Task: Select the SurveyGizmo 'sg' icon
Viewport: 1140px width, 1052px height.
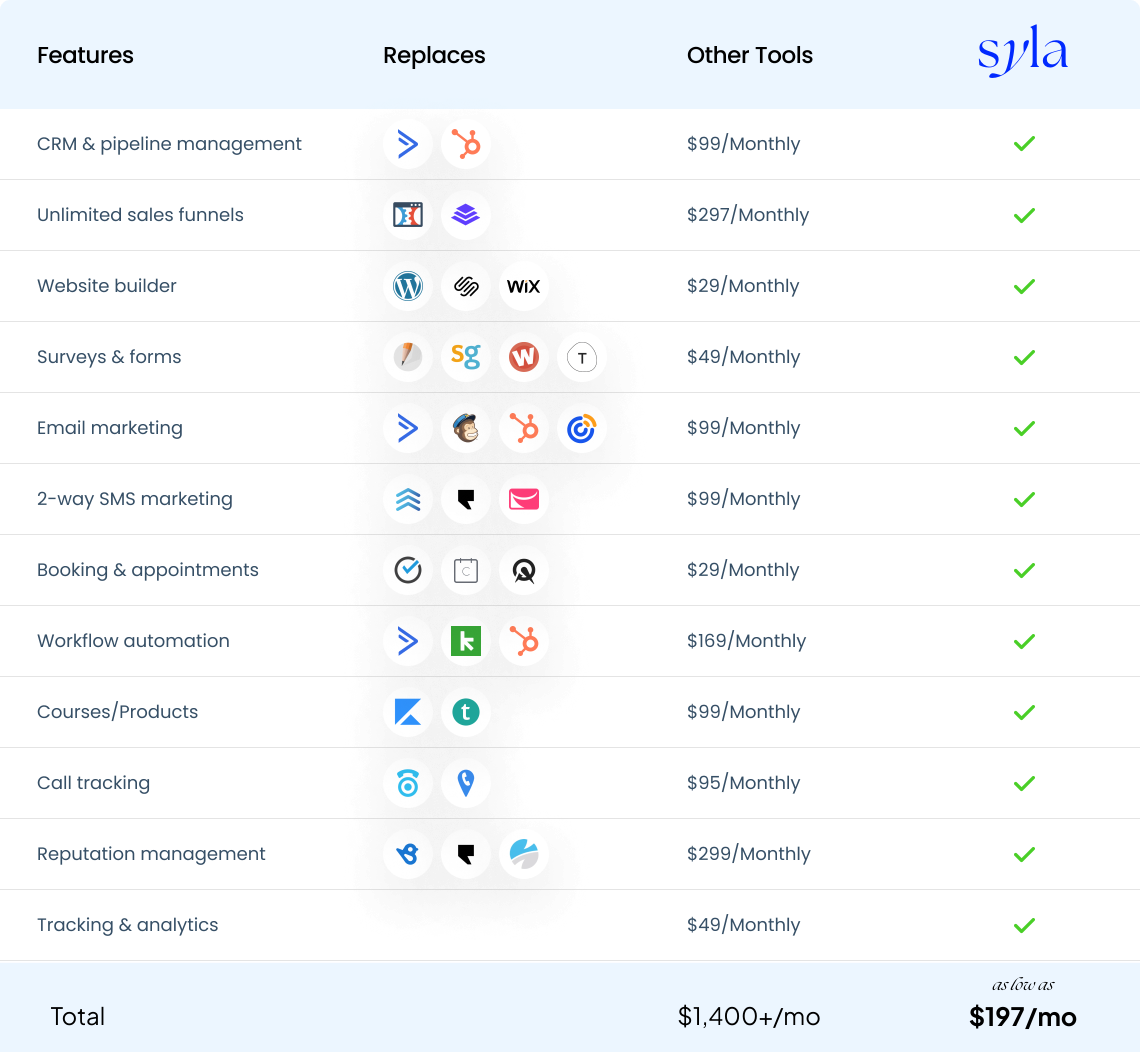Action: tap(466, 357)
